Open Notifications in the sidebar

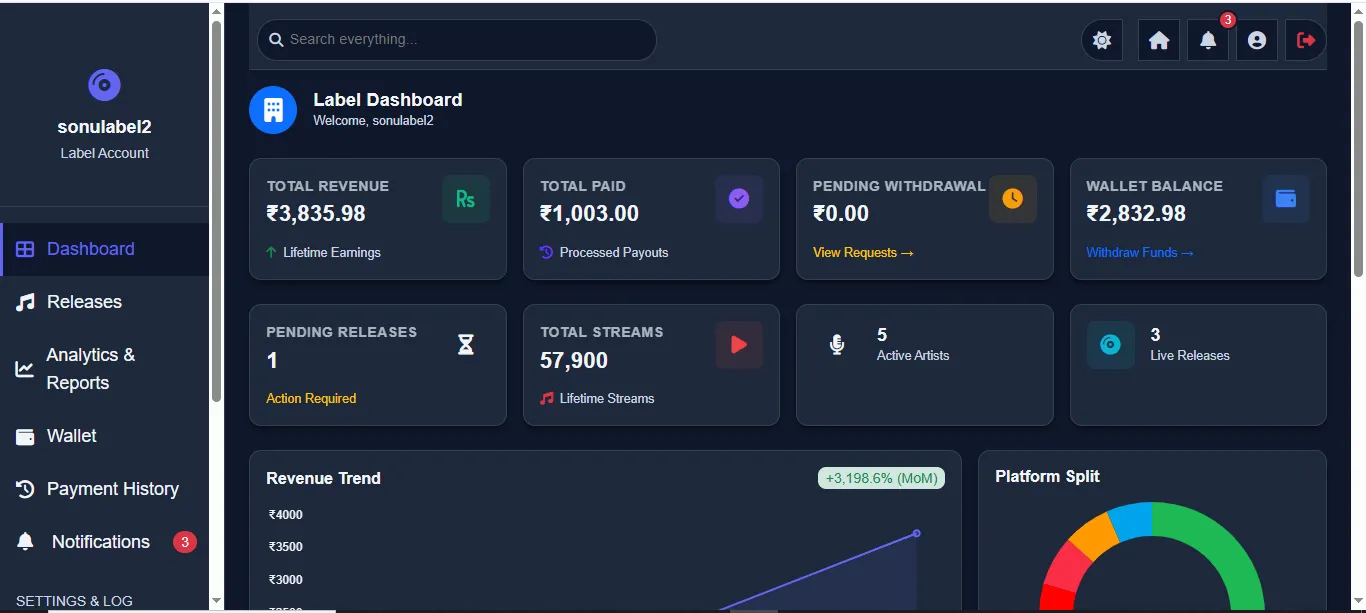pos(104,542)
